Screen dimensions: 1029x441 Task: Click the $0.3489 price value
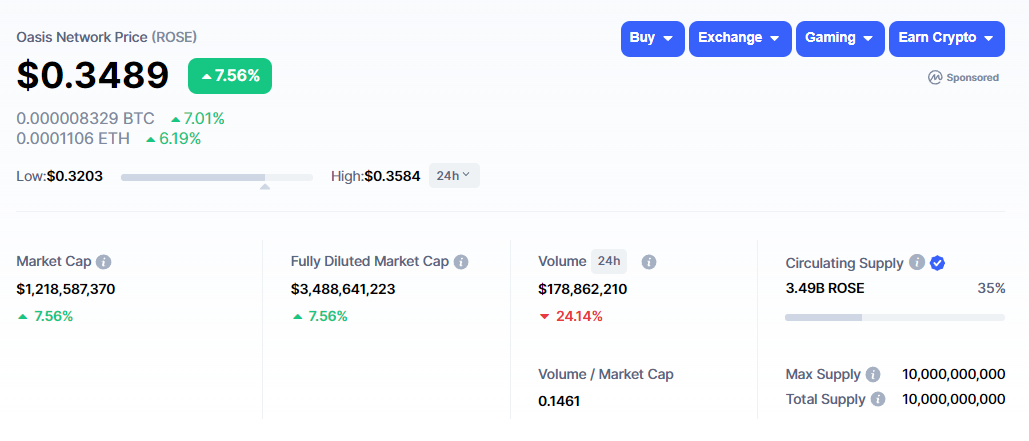click(93, 75)
